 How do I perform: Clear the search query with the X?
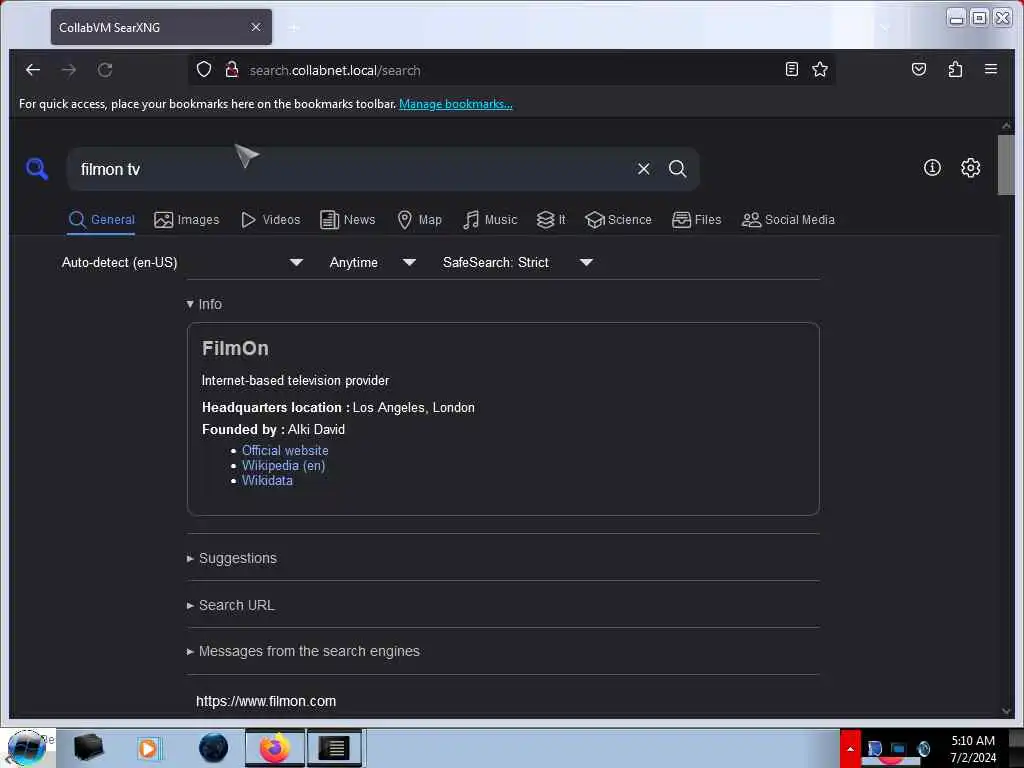pyautogui.click(x=643, y=169)
